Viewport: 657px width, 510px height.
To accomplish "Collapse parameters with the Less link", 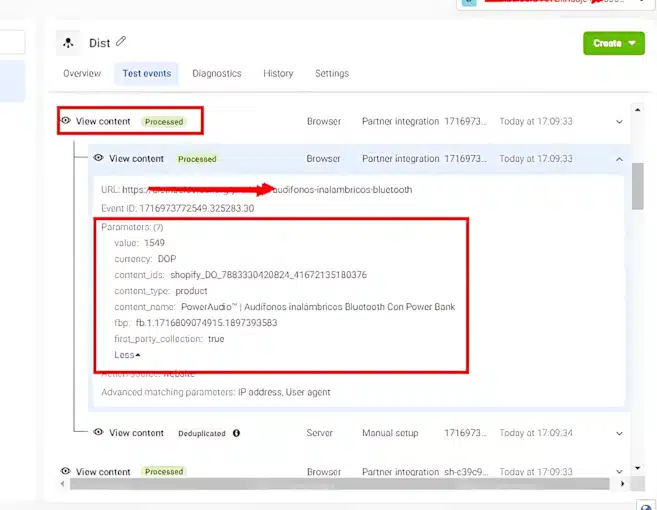I will coord(127,355).
